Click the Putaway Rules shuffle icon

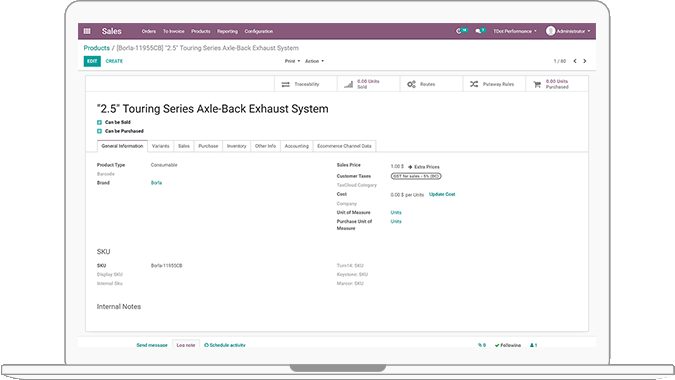click(474, 84)
